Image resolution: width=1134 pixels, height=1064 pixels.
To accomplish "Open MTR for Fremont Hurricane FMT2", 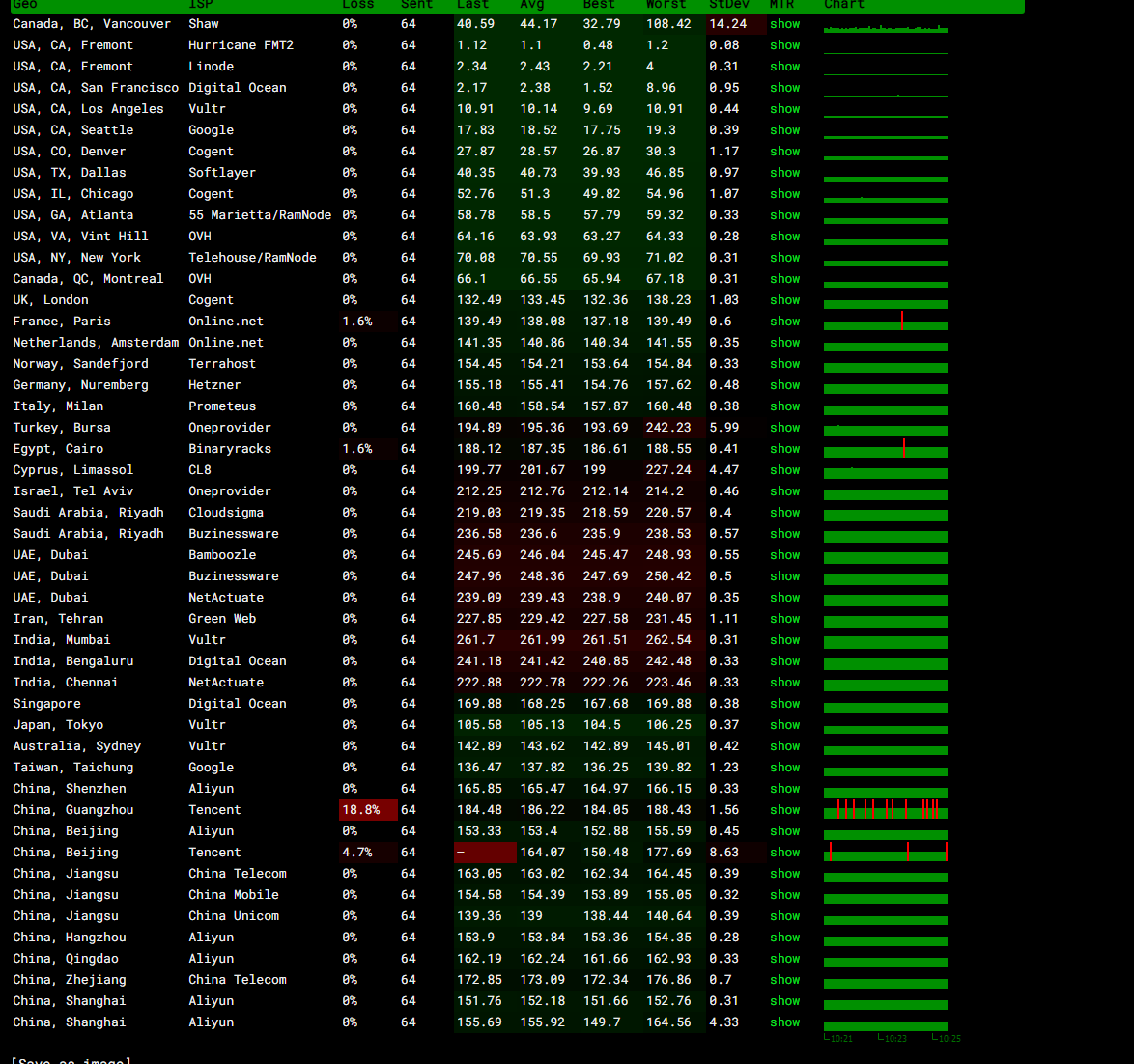I will point(784,45).
